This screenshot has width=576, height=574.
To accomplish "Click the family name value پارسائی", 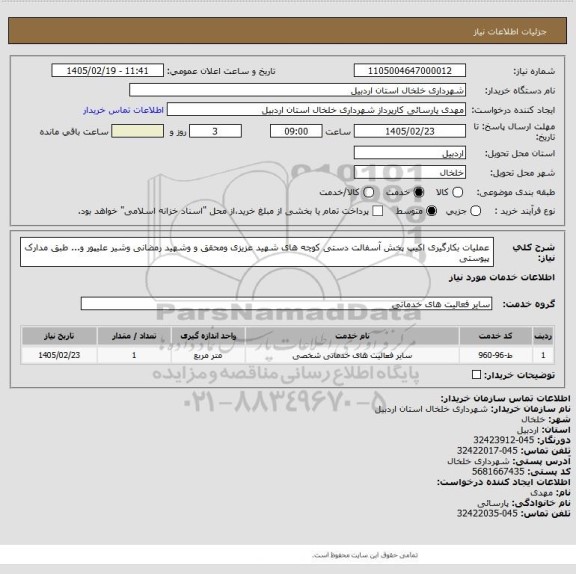I will point(493,503).
